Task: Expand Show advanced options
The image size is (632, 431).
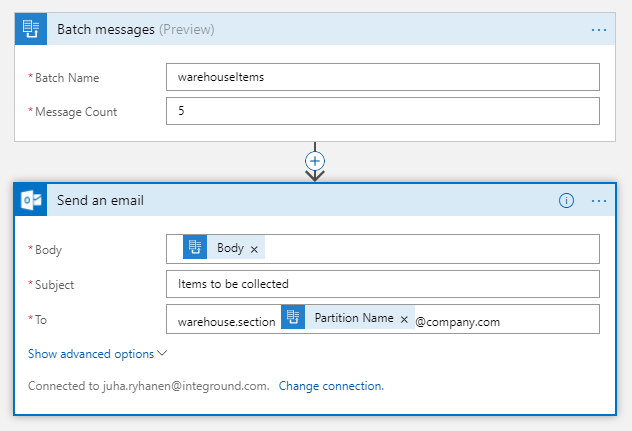Action: pyautogui.click(x=91, y=354)
